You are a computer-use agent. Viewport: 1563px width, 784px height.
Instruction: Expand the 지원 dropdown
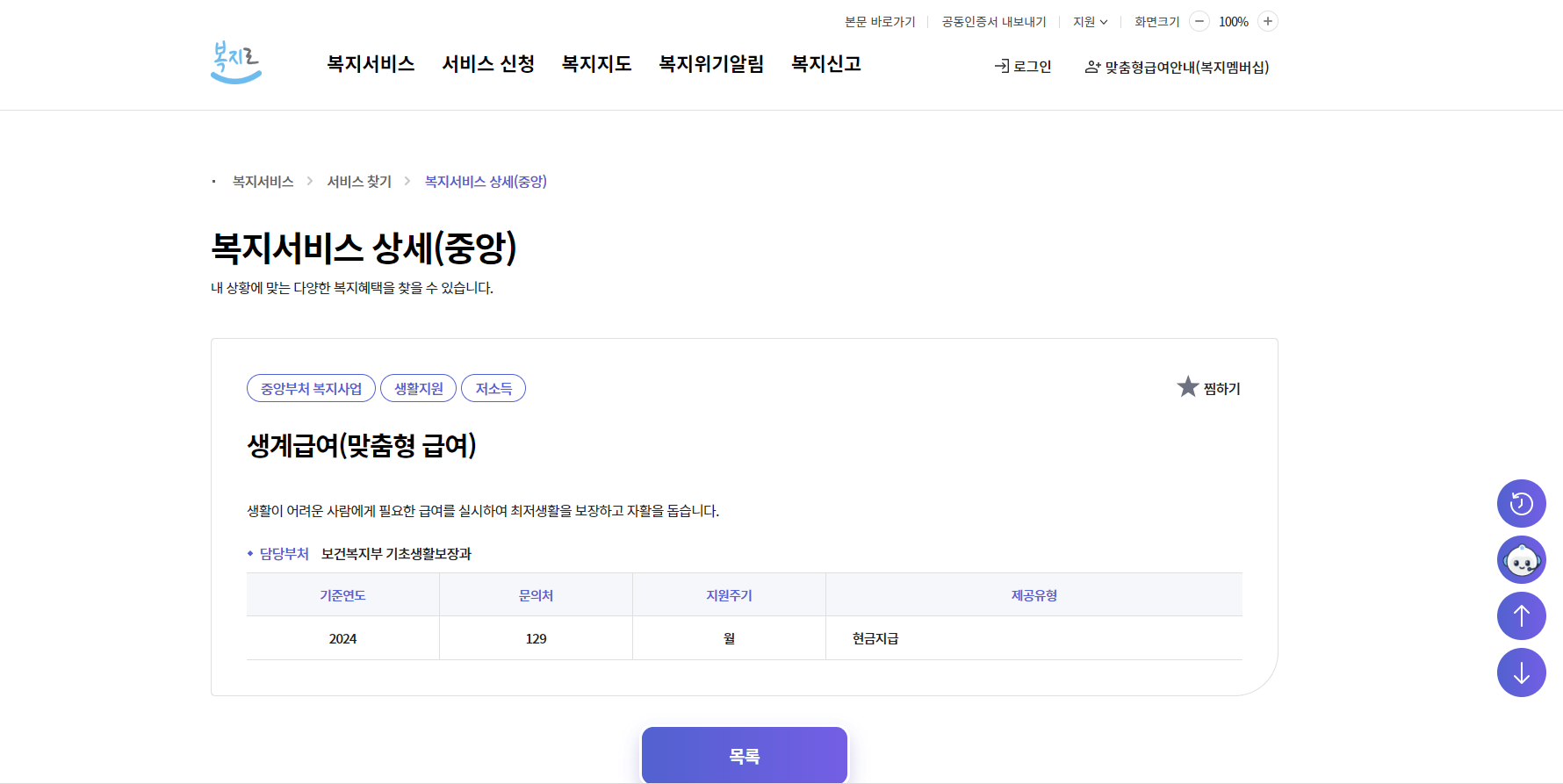pyautogui.click(x=1090, y=21)
